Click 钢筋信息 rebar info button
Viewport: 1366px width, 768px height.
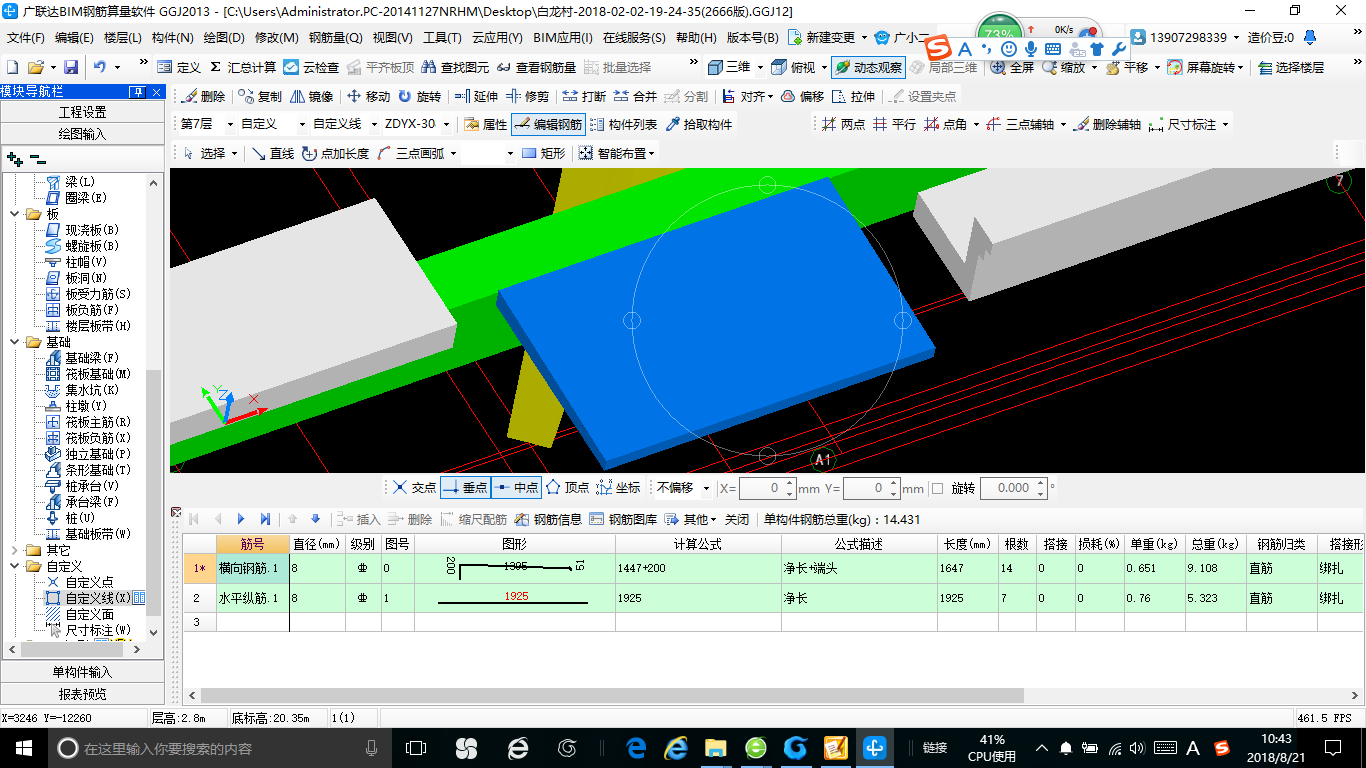(x=548, y=519)
